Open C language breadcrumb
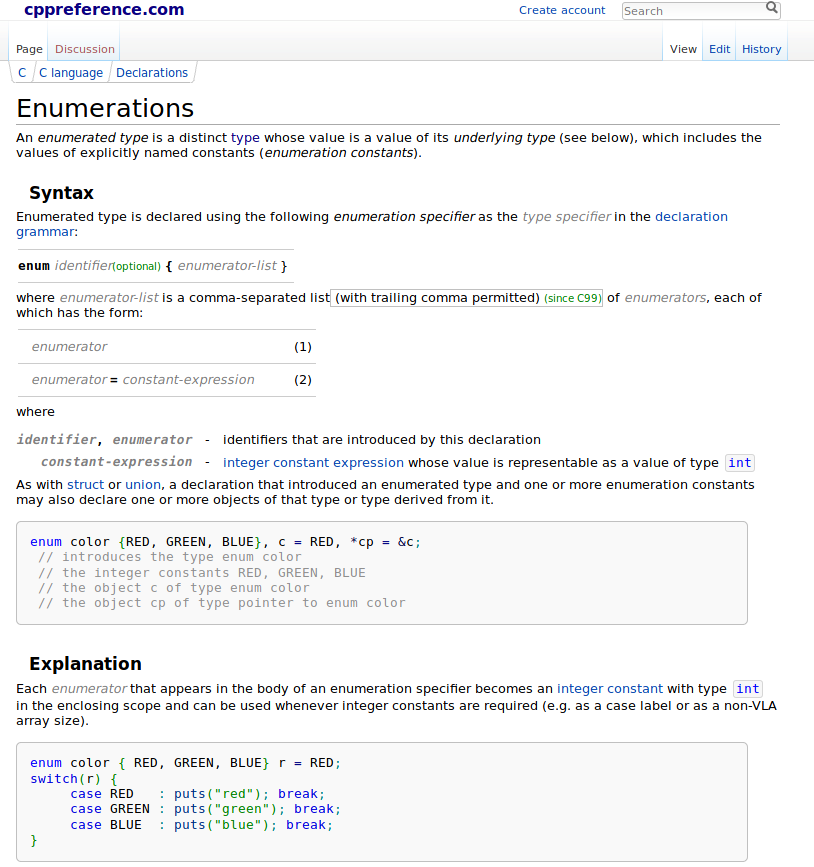The image size is (814, 867). tap(71, 73)
